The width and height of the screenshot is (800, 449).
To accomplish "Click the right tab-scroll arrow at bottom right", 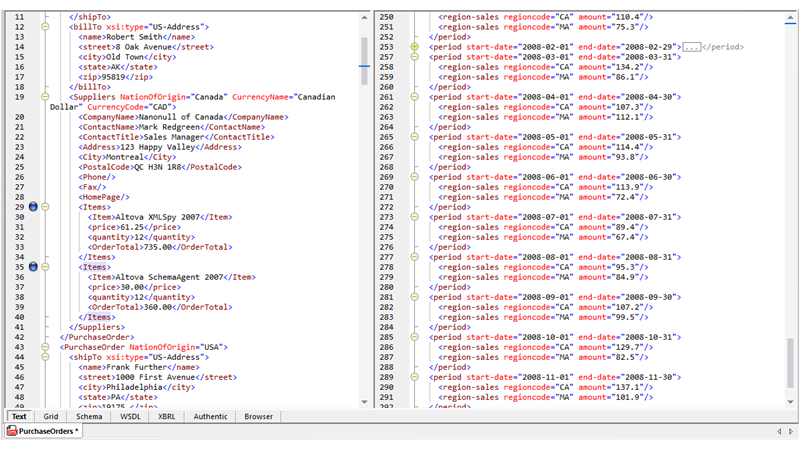I will coord(791,431).
